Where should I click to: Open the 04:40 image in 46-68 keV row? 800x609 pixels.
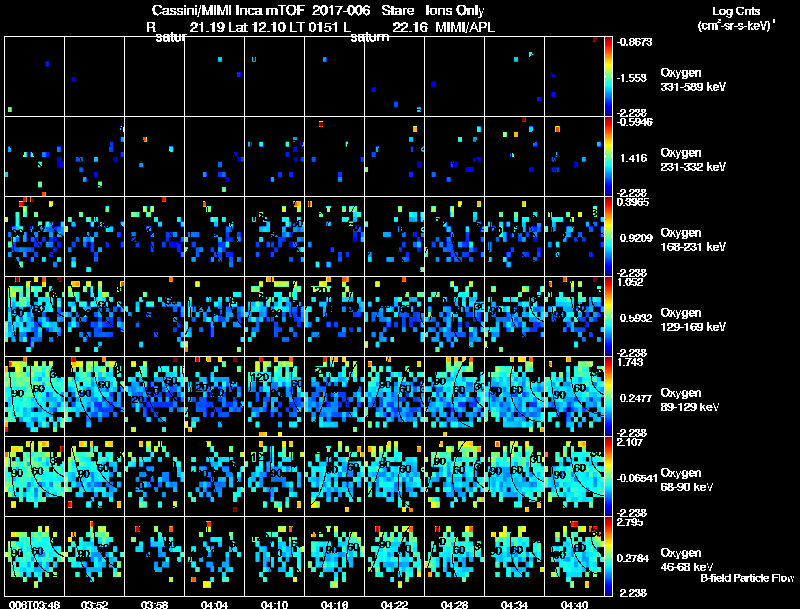pyautogui.click(x=574, y=556)
